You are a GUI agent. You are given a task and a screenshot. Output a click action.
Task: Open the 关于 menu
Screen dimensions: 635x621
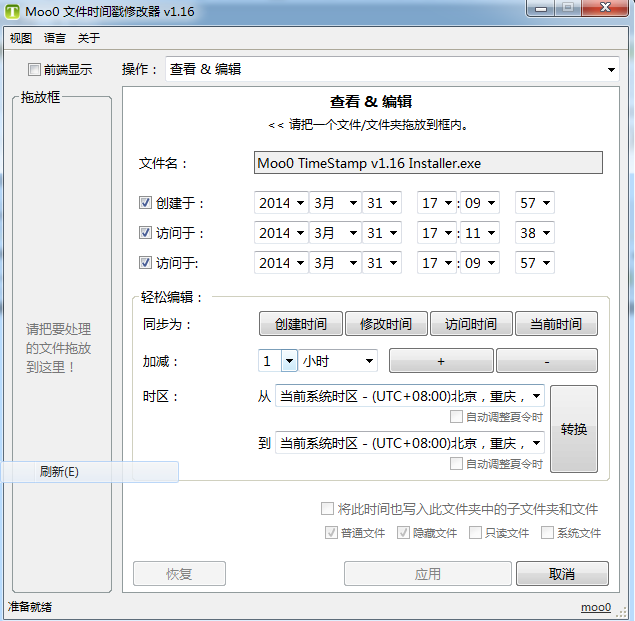[x=89, y=38]
